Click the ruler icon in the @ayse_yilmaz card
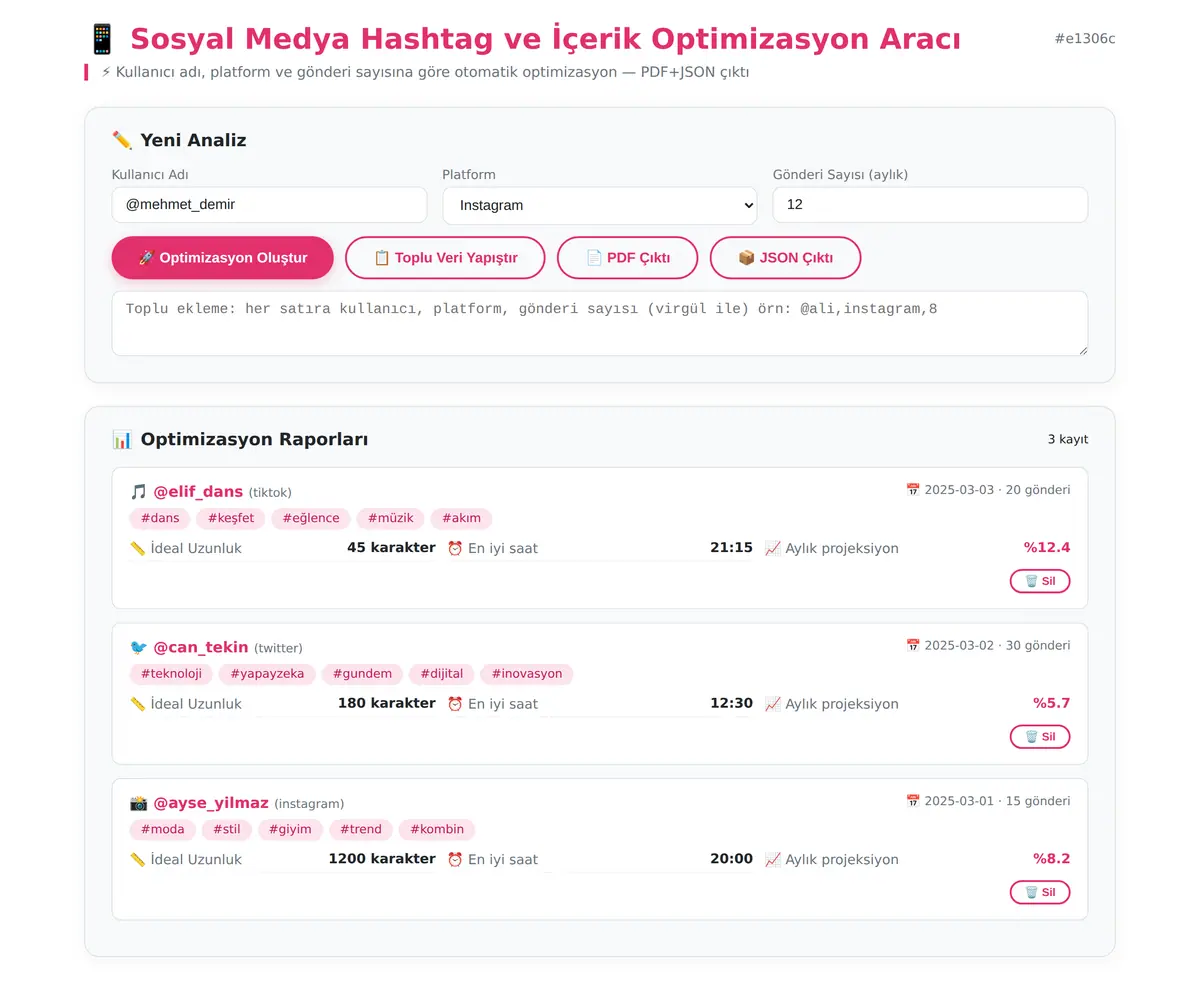This screenshot has width=1200, height=1002. [x=138, y=859]
